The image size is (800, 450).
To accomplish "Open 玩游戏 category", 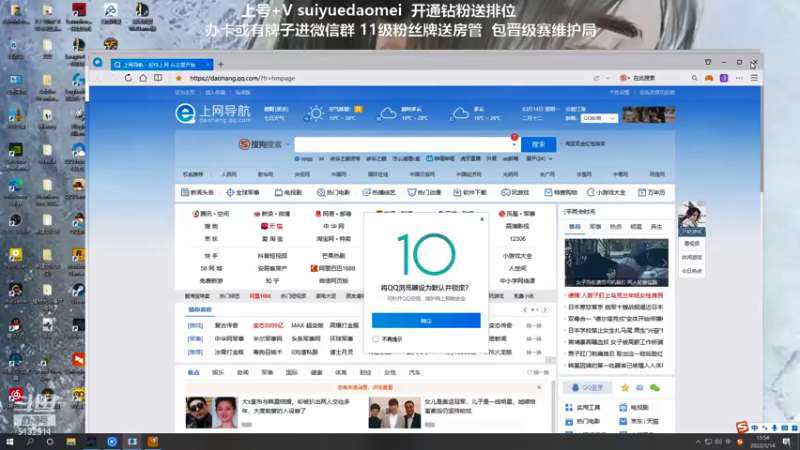I will pyautogui.click(x=515, y=192).
